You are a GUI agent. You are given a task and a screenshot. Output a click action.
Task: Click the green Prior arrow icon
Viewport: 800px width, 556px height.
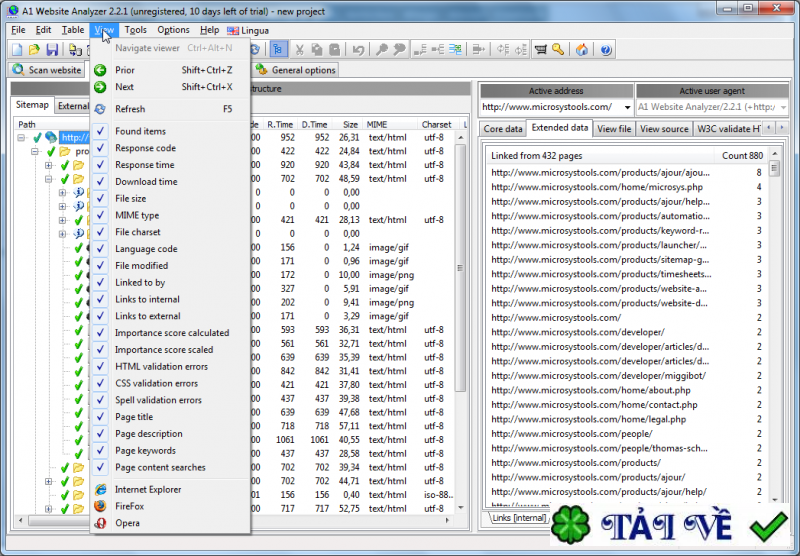[x=100, y=71]
